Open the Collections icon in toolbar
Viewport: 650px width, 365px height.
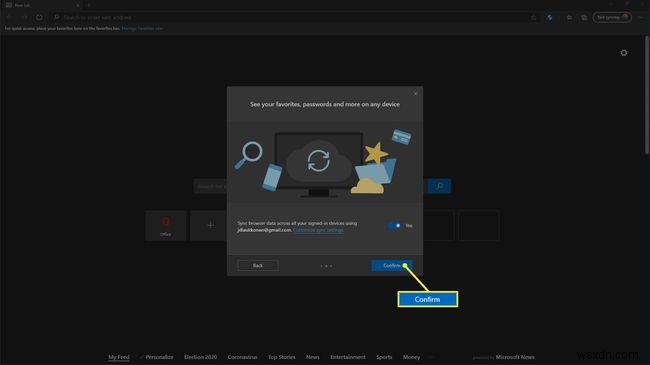click(x=584, y=17)
